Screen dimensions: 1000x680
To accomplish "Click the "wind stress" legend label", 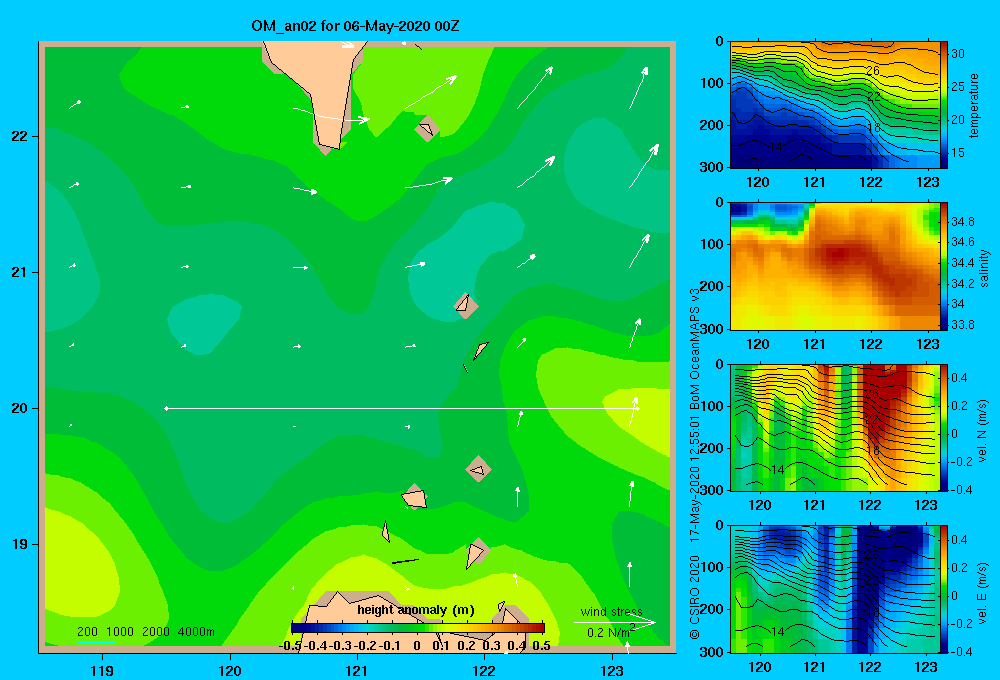I will pyautogui.click(x=612, y=611).
